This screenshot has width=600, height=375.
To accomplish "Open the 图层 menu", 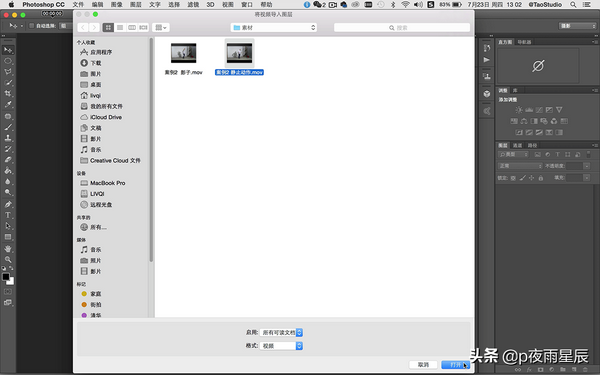I will (x=135, y=5).
